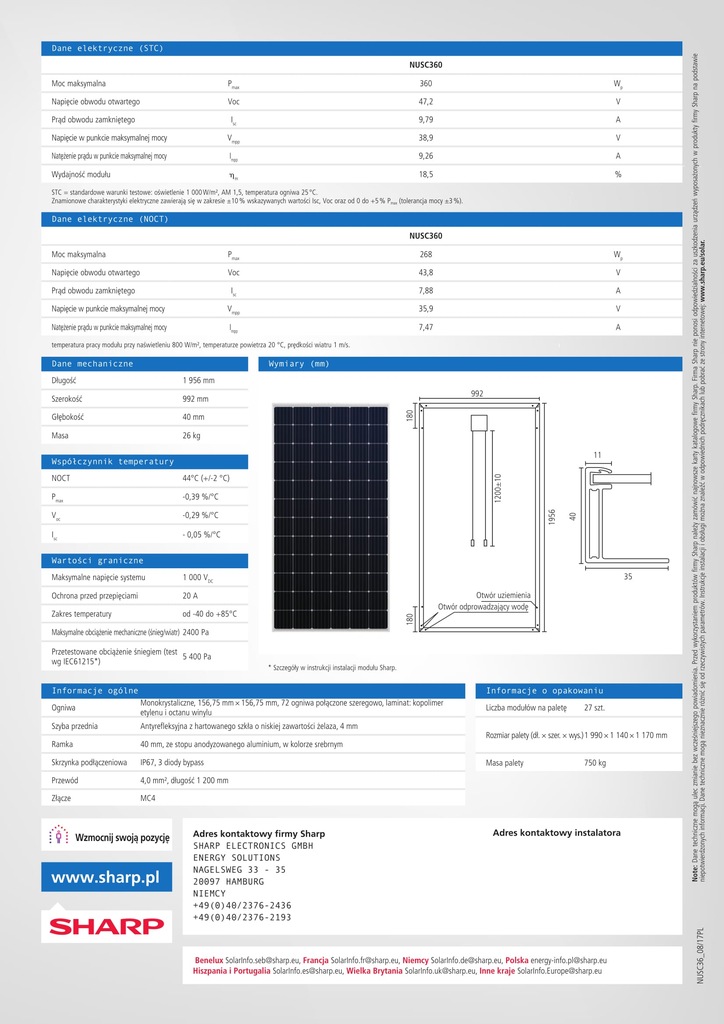724x1024 pixels.
Task: Select the width value '992 mm'
Action: 196,399
